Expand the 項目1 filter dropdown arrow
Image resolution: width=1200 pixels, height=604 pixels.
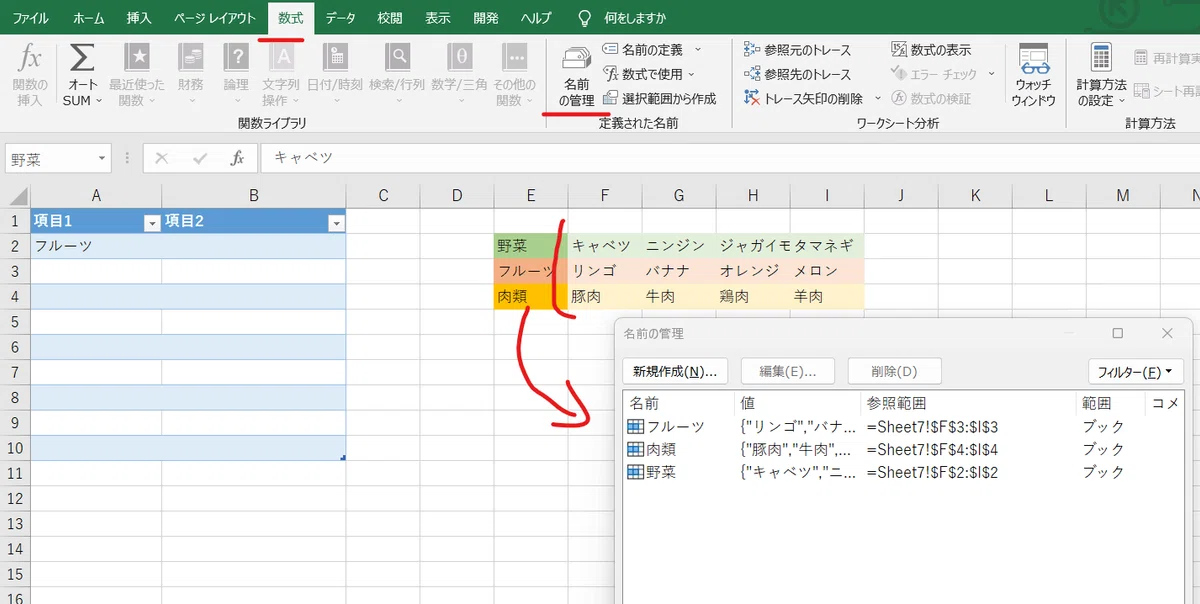pyautogui.click(x=152, y=224)
